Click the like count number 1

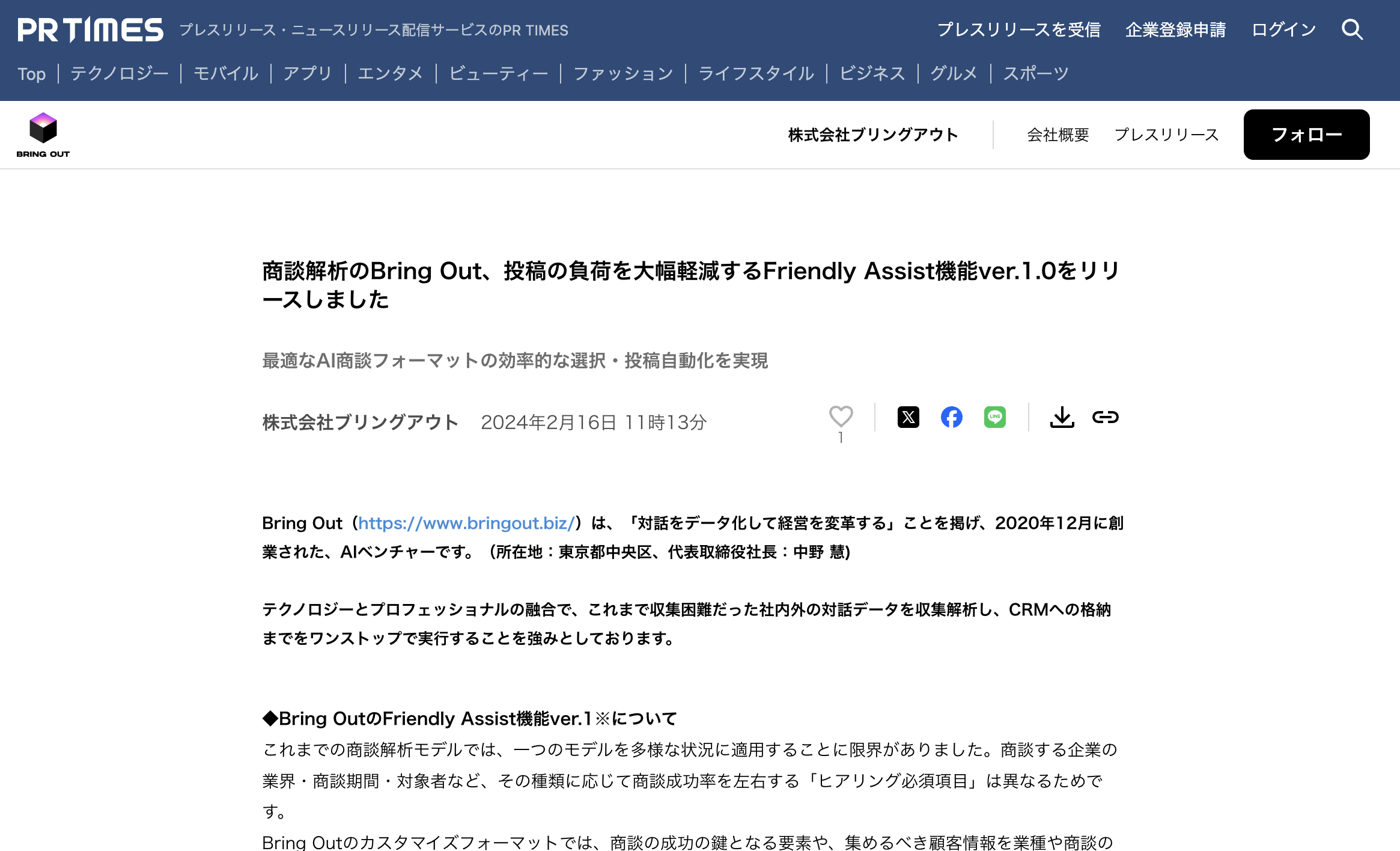point(841,438)
